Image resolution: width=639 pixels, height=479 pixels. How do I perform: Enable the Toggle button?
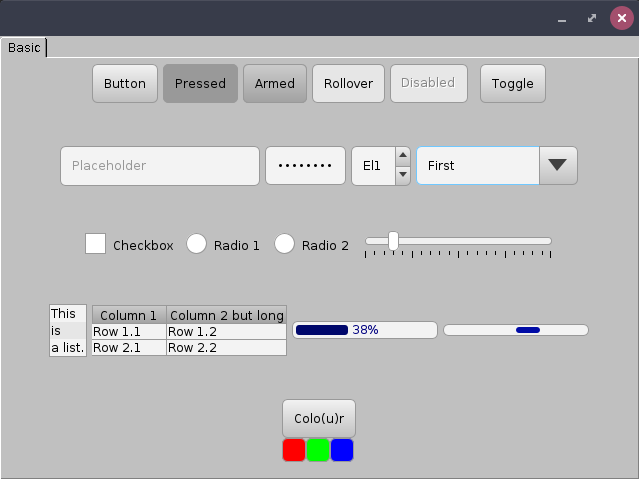(513, 84)
